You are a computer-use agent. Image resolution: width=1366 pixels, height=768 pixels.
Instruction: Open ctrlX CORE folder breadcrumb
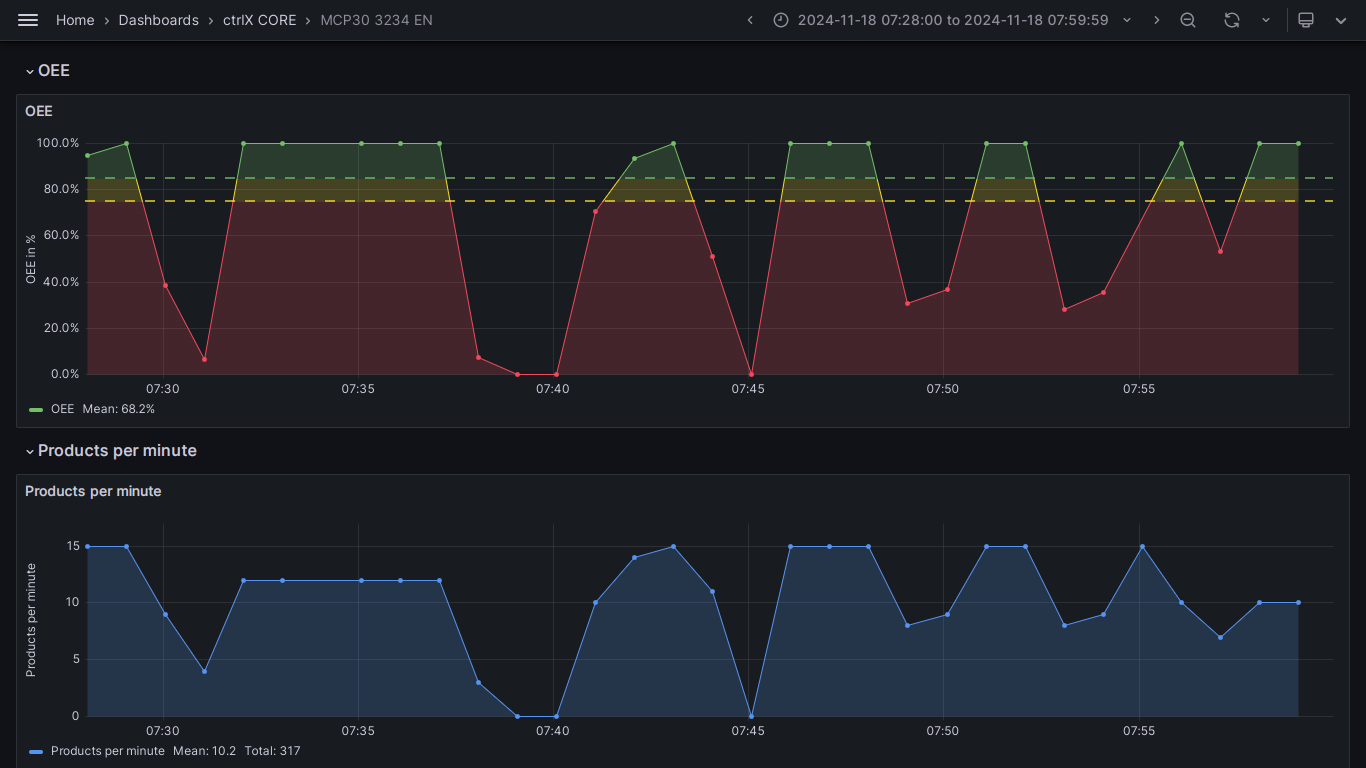pyautogui.click(x=259, y=20)
